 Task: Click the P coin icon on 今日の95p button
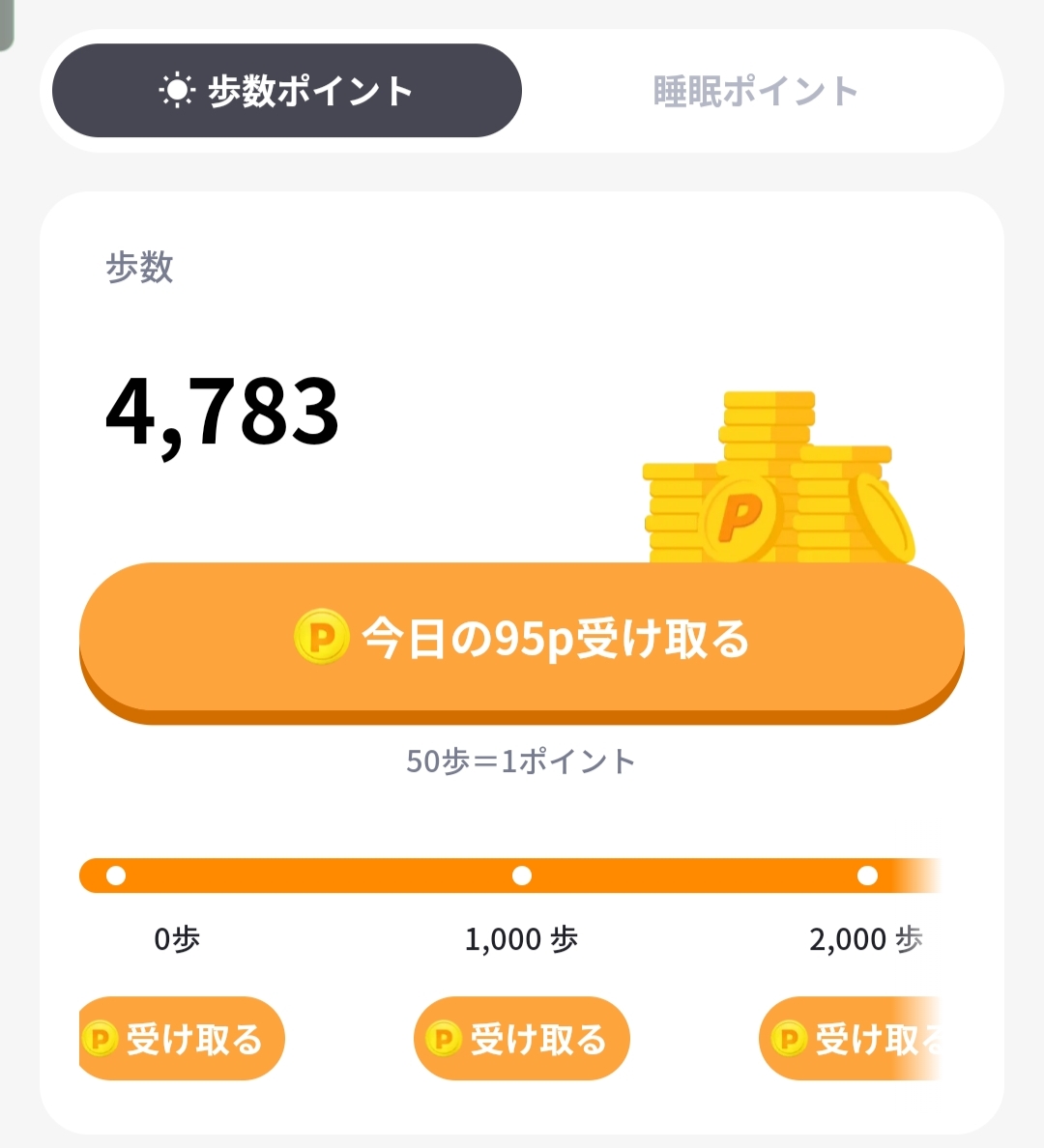[x=321, y=637]
